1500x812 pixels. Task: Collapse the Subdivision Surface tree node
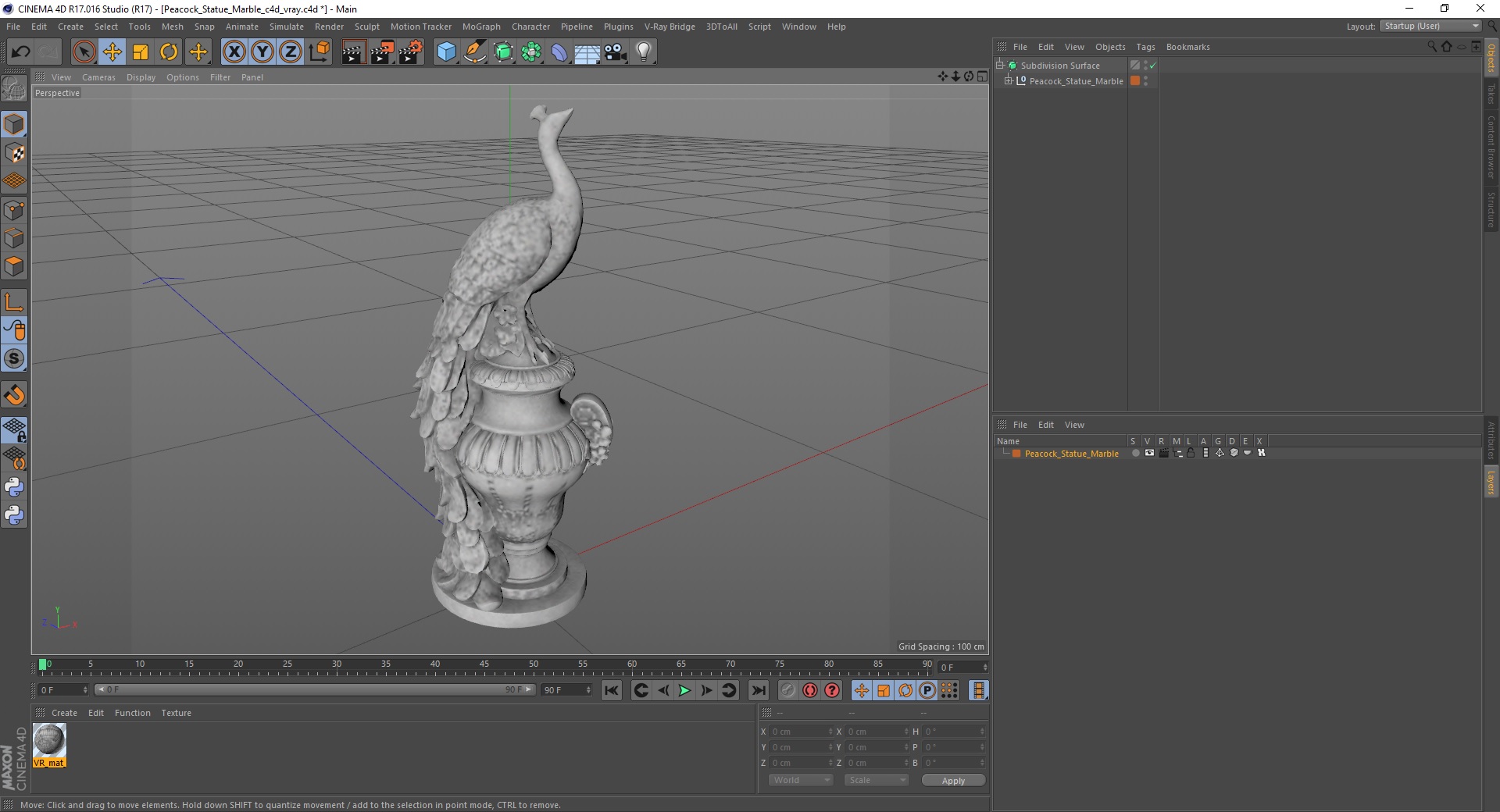click(1000, 66)
